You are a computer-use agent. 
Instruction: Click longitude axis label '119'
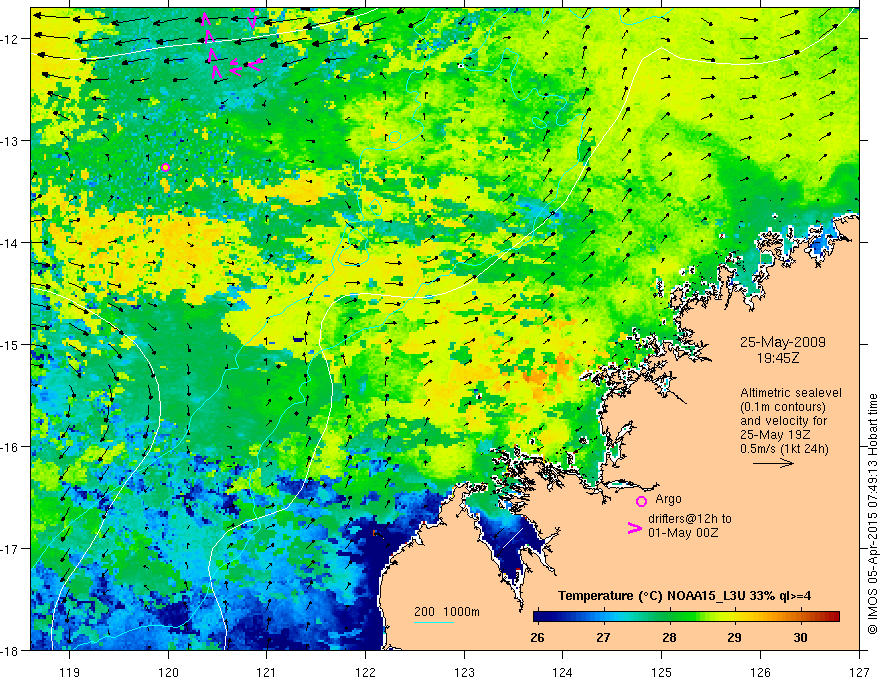pyautogui.click(x=70, y=672)
